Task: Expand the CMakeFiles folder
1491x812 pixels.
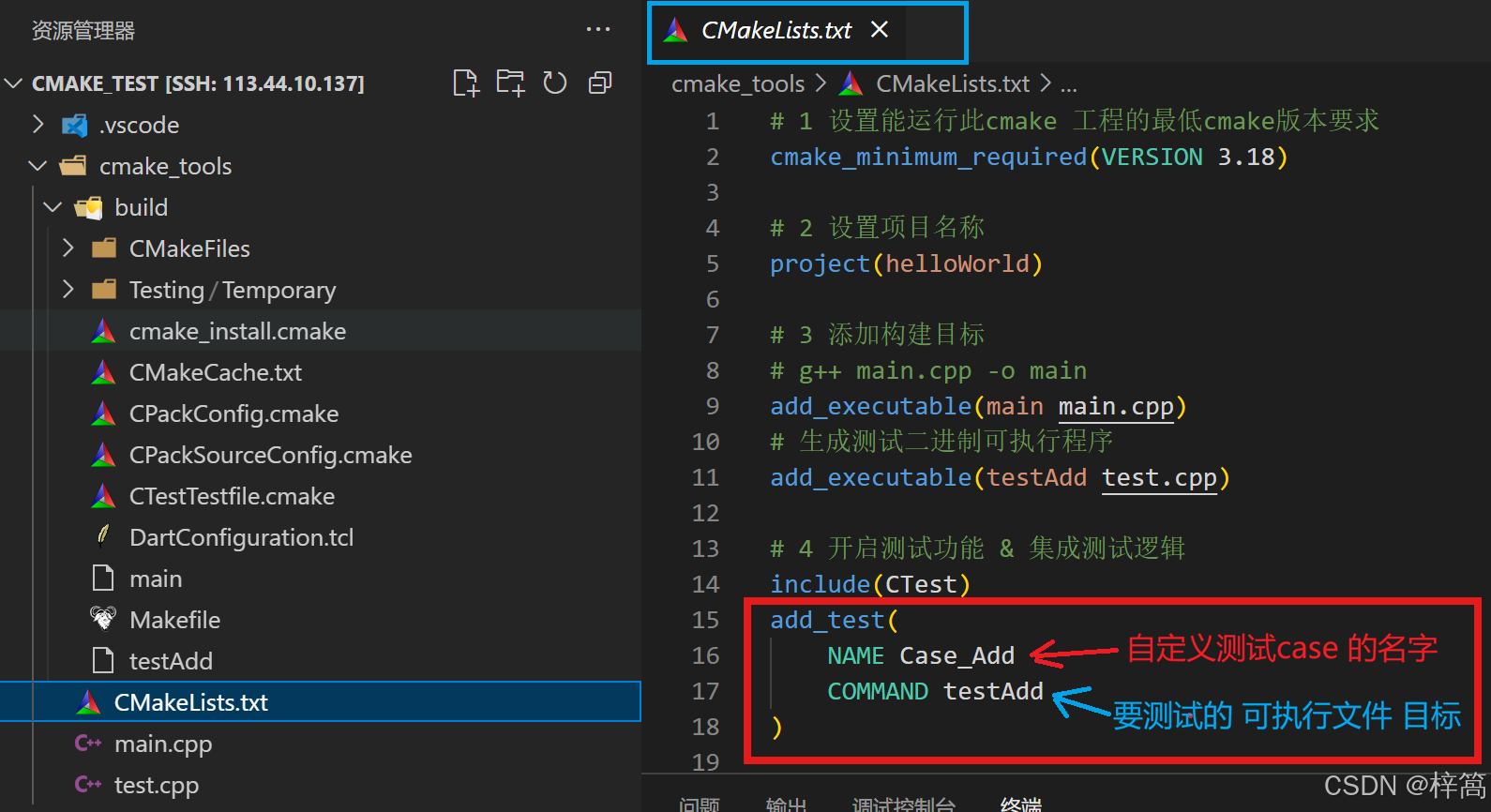Action: pos(68,248)
